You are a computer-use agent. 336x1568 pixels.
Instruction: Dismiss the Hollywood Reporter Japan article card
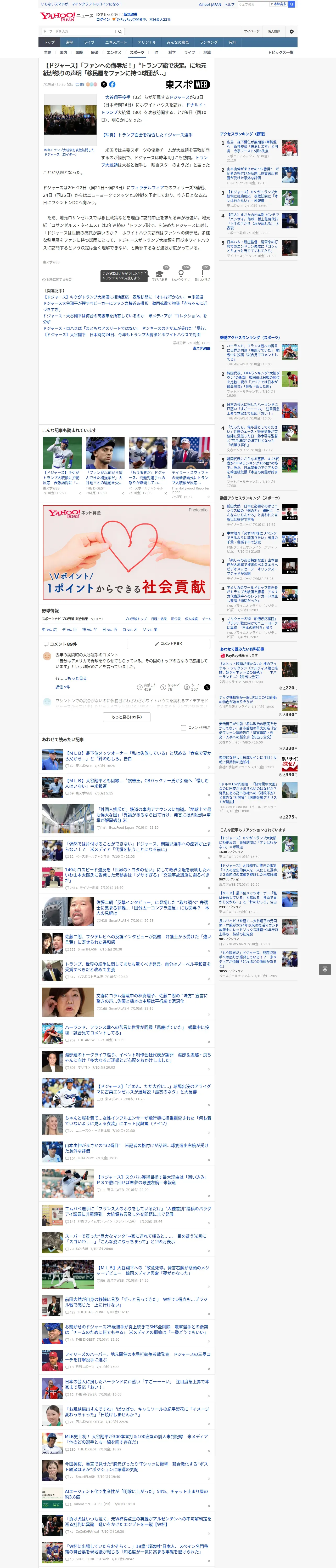click(x=208, y=497)
